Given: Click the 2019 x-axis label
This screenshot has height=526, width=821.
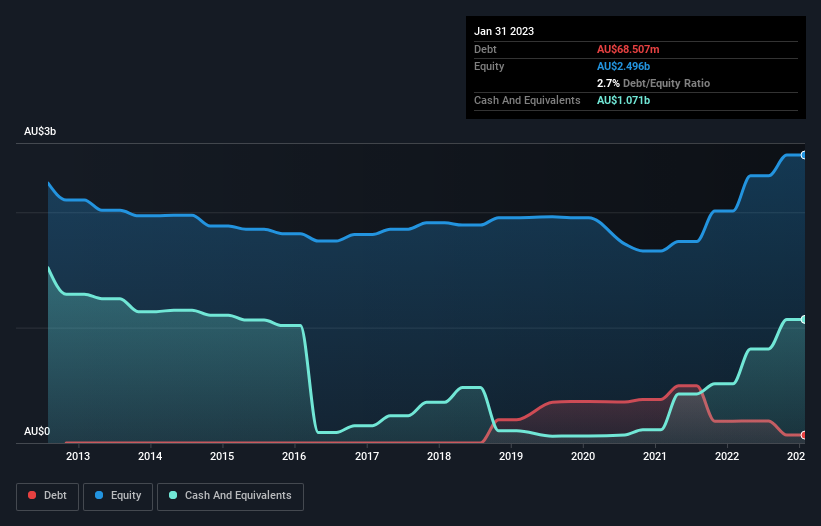Looking at the screenshot, I should [x=511, y=456].
